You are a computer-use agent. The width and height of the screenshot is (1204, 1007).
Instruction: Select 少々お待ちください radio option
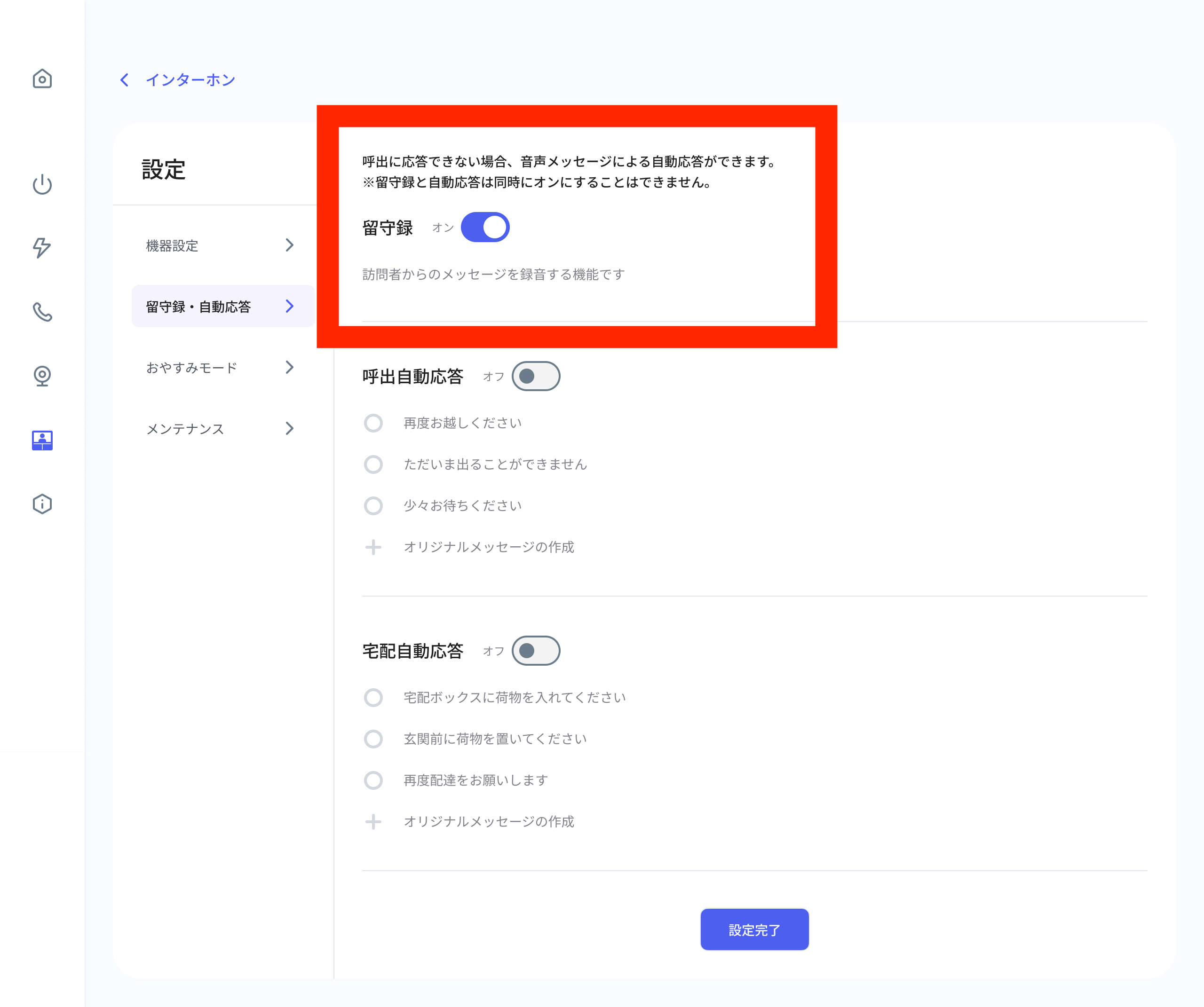373,506
